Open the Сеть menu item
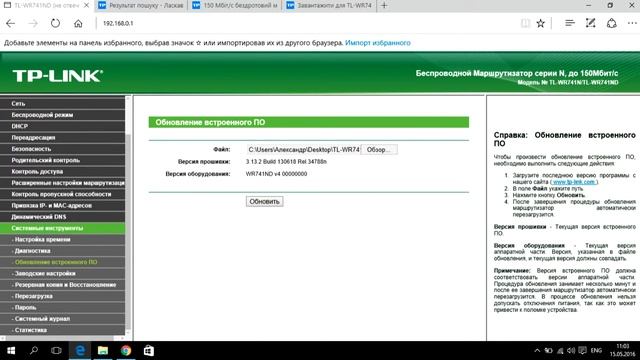 tap(62, 104)
